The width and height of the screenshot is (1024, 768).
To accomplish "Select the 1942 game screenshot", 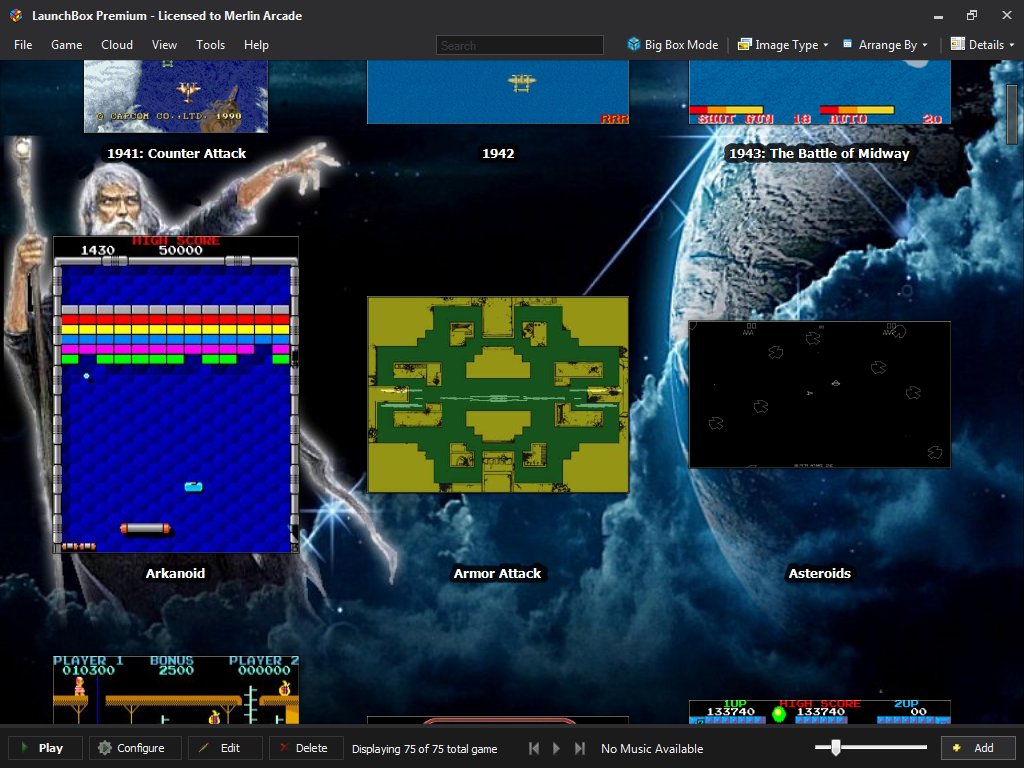I will tap(498, 92).
